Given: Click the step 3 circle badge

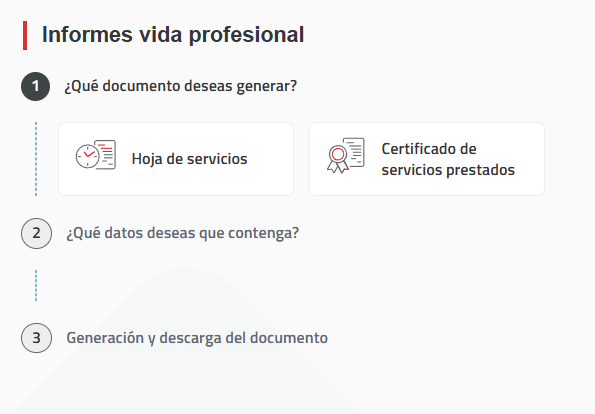Looking at the screenshot, I should coord(36,338).
